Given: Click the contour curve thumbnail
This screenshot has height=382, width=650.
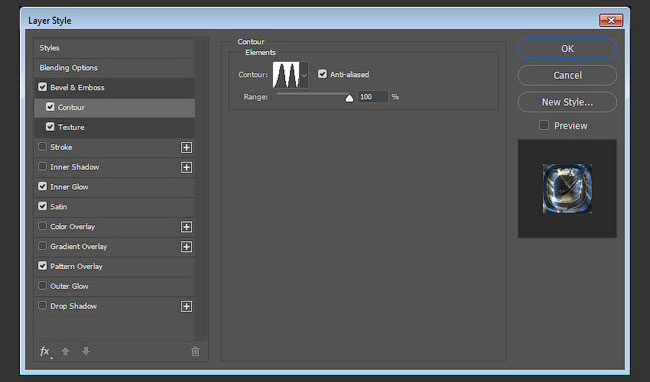Looking at the screenshot, I should pyautogui.click(x=286, y=75).
